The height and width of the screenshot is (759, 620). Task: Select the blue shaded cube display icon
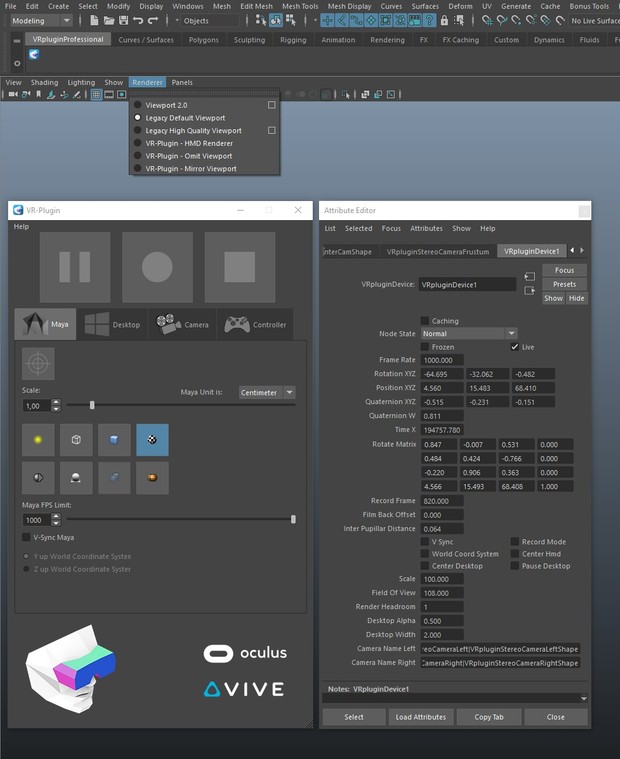click(x=114, y=440)
